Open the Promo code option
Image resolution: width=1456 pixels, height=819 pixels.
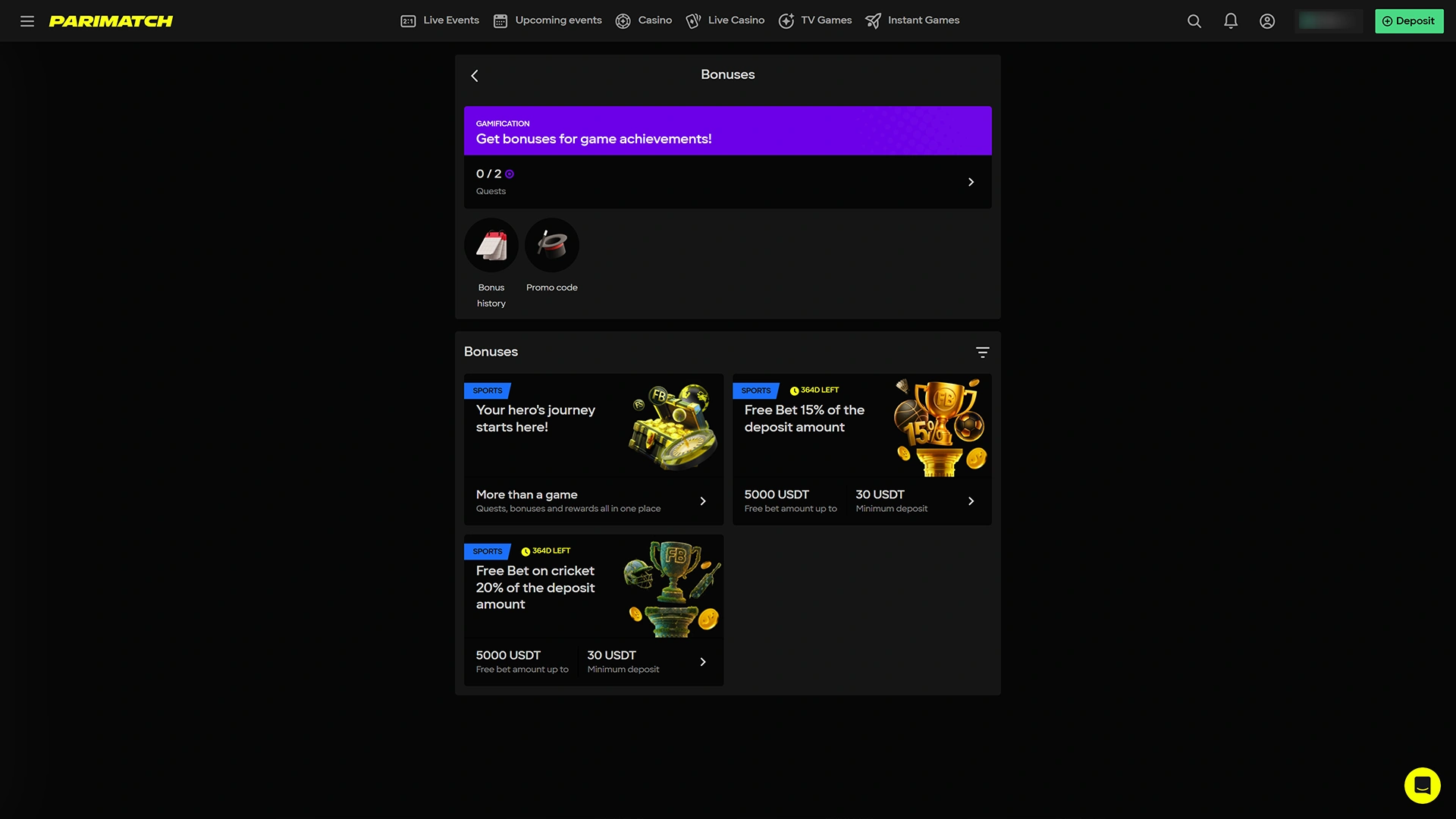[551, 245]
